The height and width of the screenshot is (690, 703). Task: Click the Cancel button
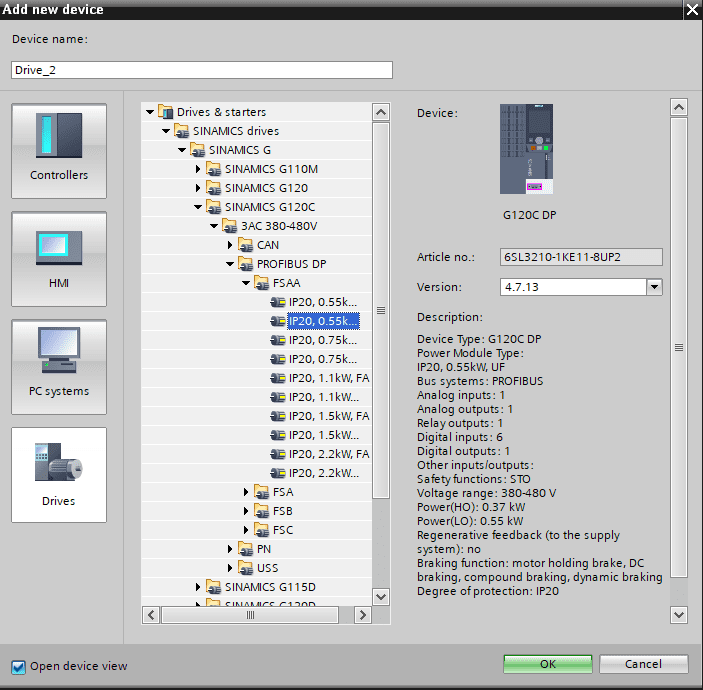tap(643, 664)
